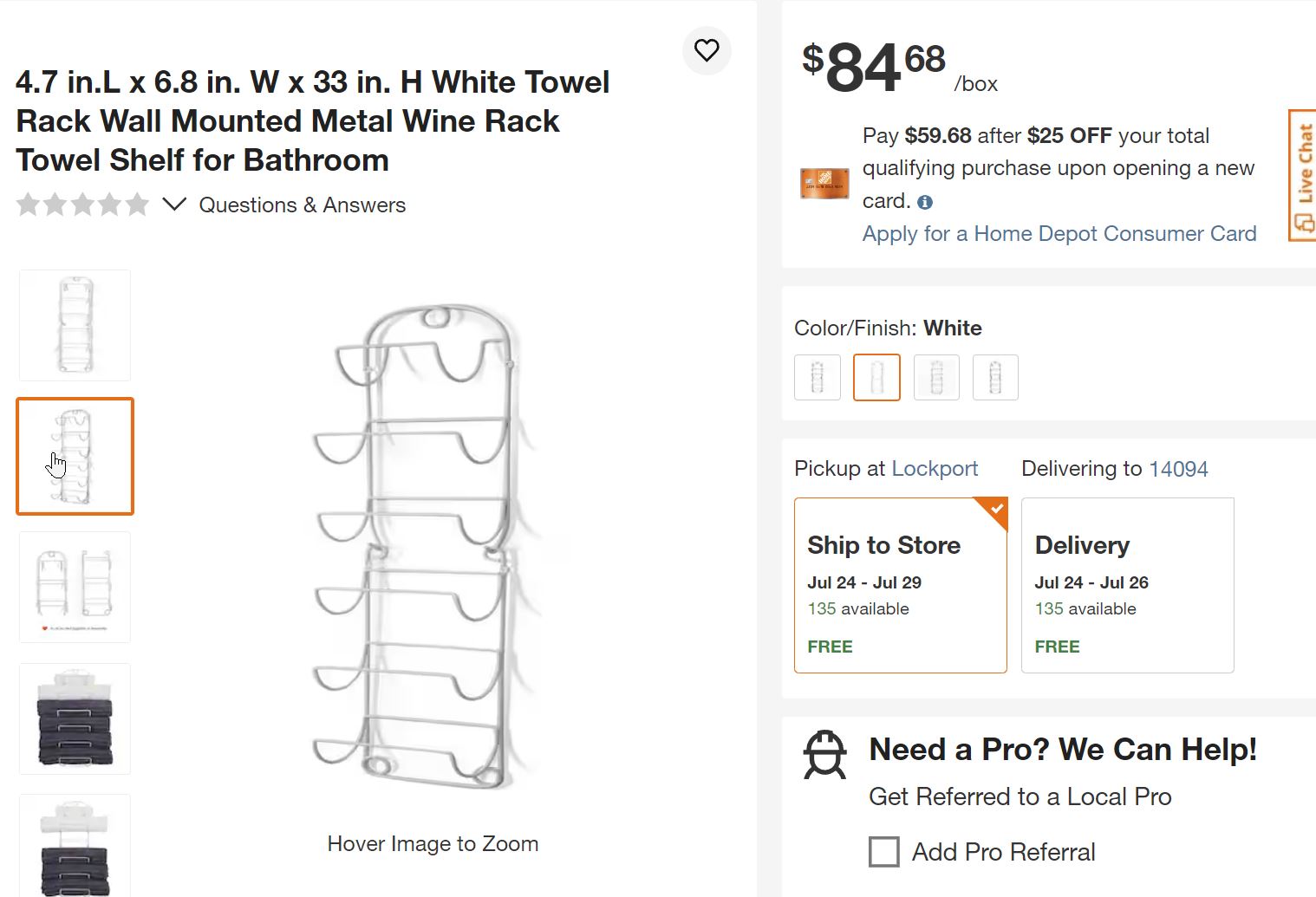This screenshot has width=1316, height=897.
Task: View the thumbnail showing two racks side by side
Action: 75,587
